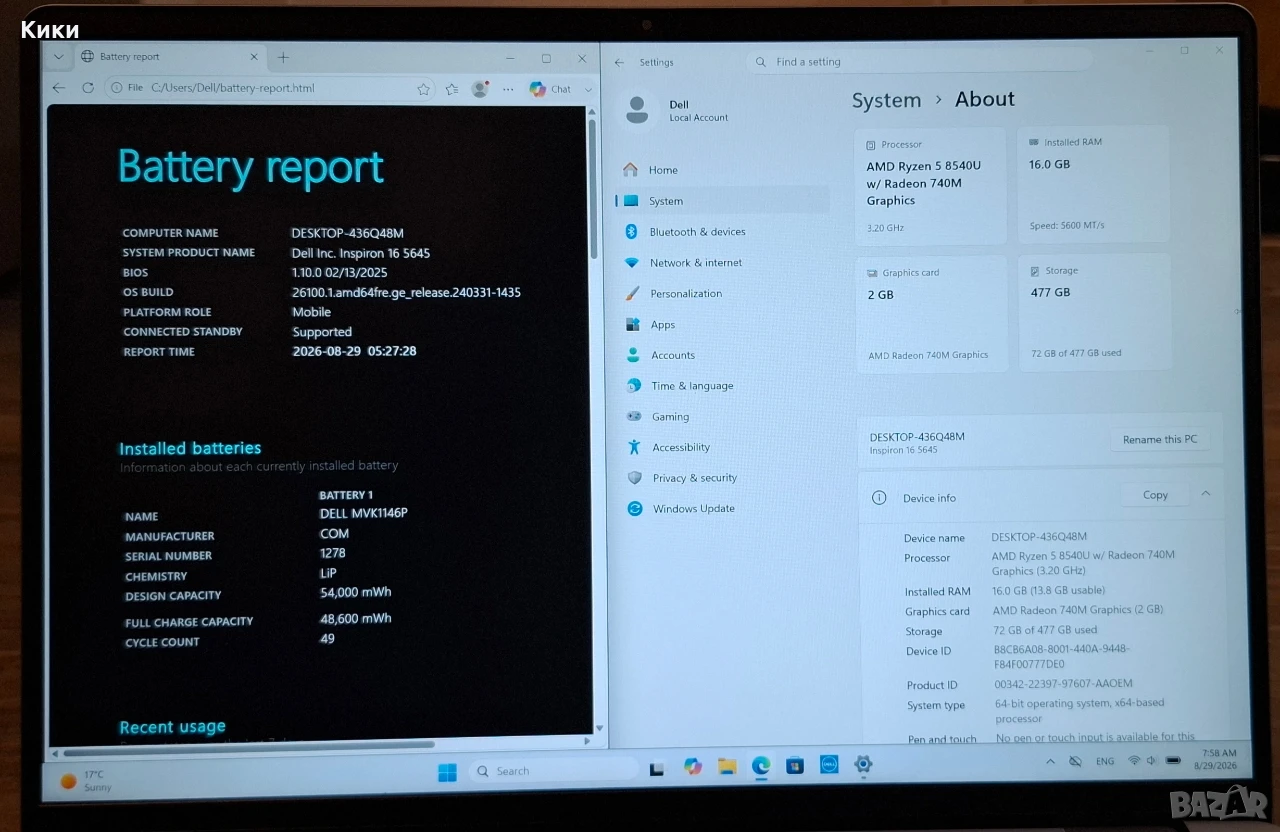
Task: Select System in Settings sidebar
Action: point(722,201)
